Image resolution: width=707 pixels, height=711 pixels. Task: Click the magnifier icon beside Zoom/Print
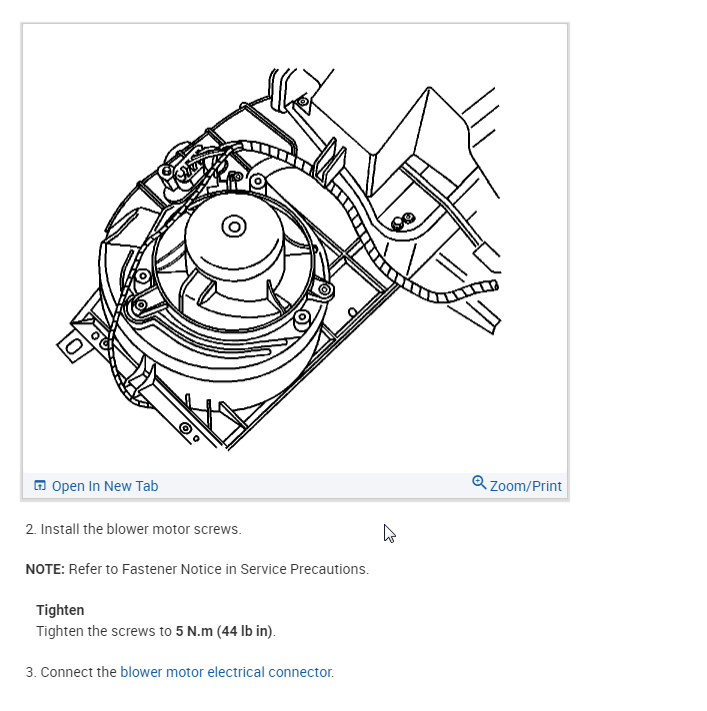(x=479, y=482)
